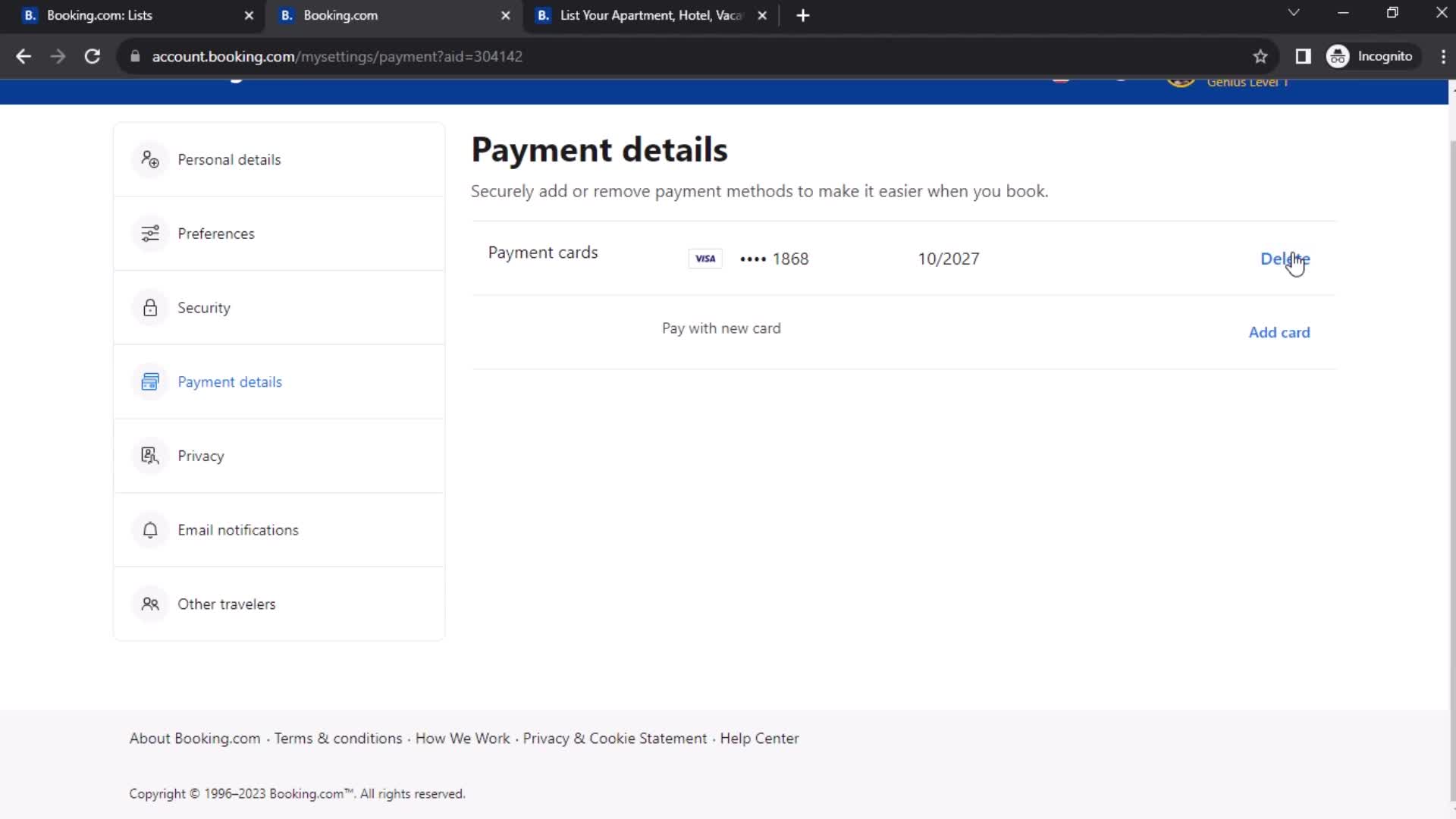Delete the Visa card ending 1868
Viewport: 1456px width, 819px height.
(x=1285, y=259)
